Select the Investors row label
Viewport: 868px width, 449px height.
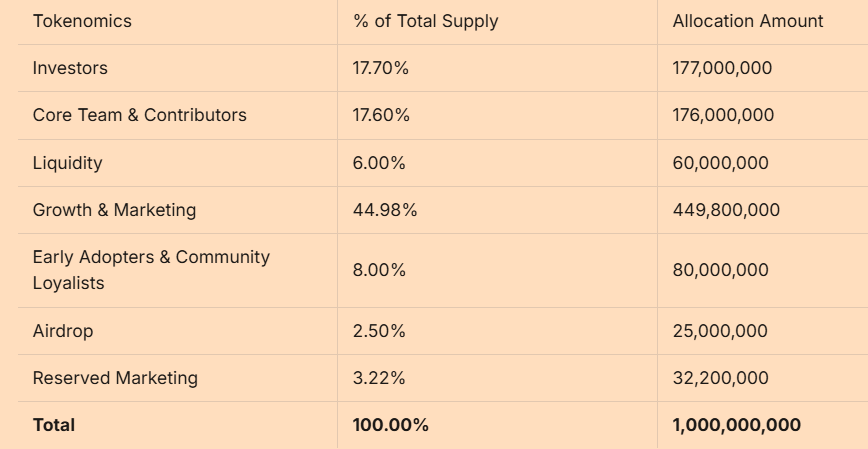click(x=70, y=68)
